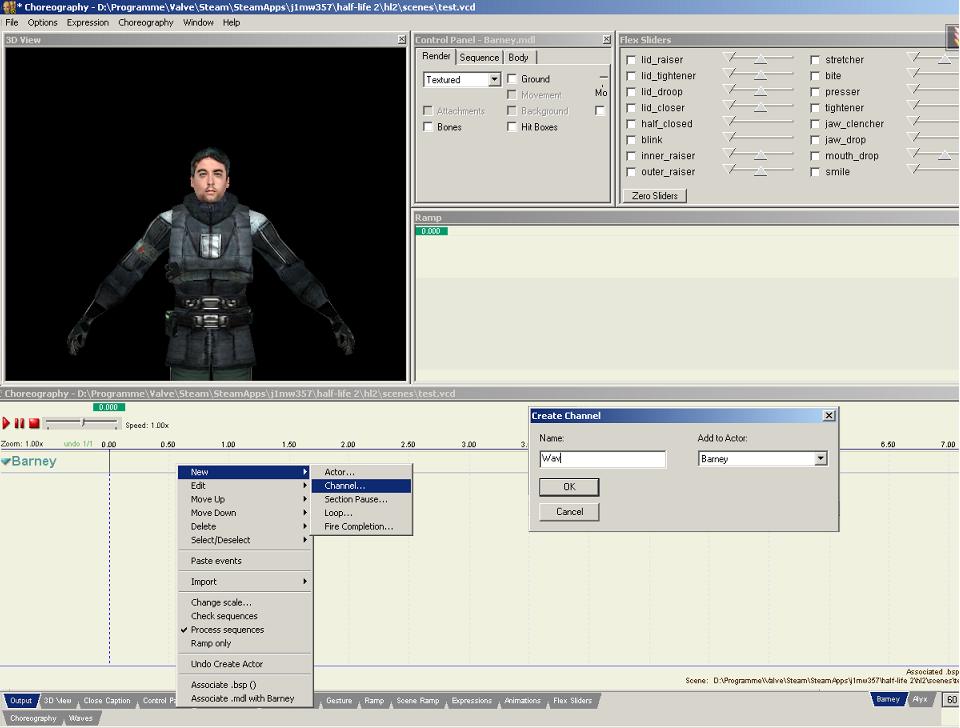The width and height of the screenshot is (960, 728).
Task: Check the jaw_drop flex checkbox
Action: [x=815, y=140]
